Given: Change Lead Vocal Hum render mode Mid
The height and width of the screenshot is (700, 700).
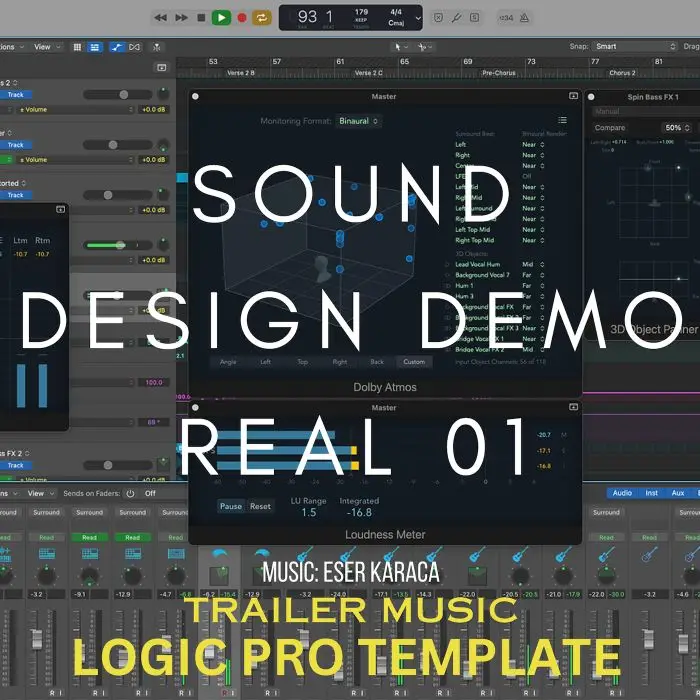Looking at the screenshot, I should click(x=533, y=264).
